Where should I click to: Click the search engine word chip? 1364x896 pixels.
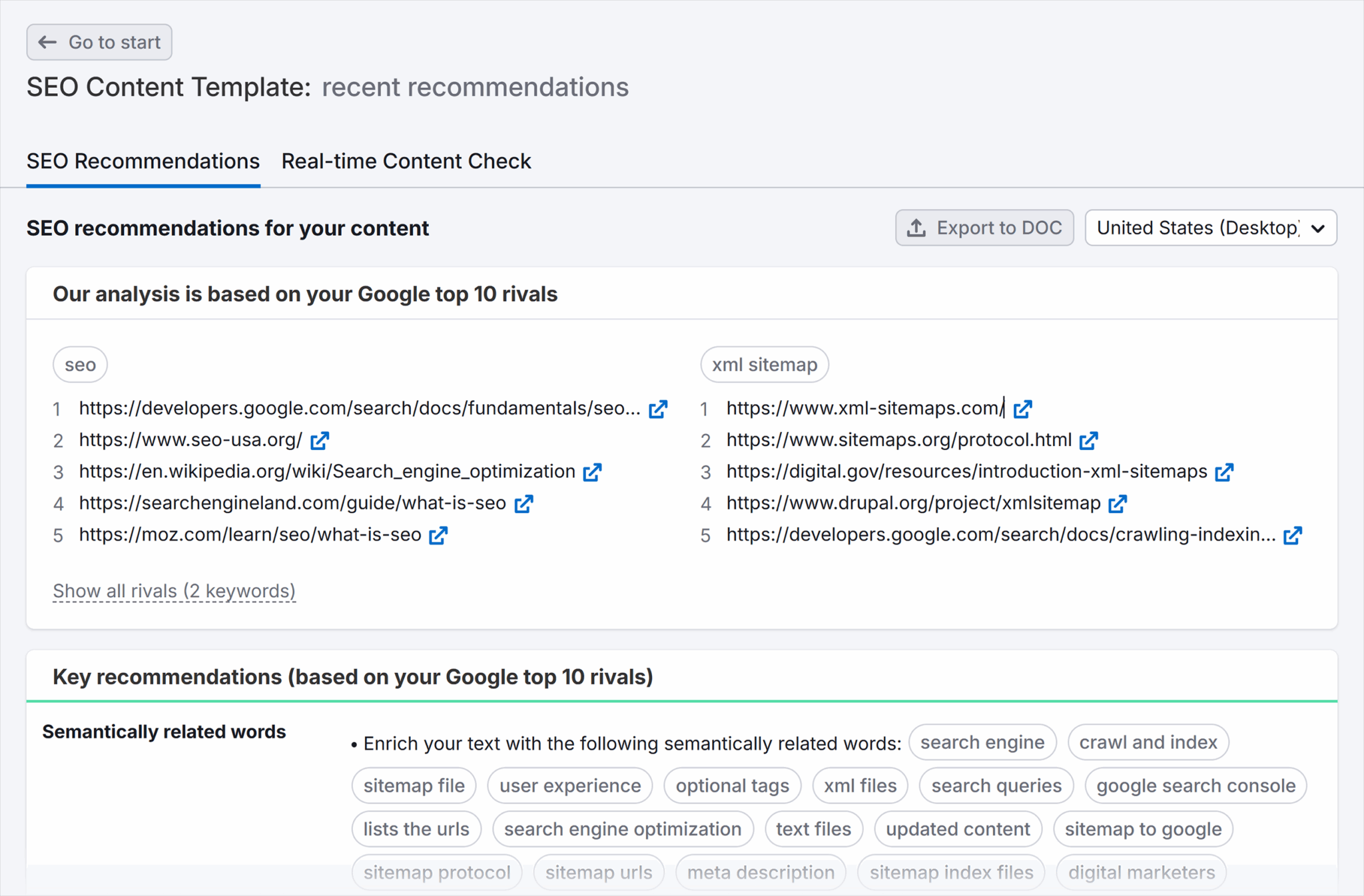pyautogui.click(x=982, y=742)
